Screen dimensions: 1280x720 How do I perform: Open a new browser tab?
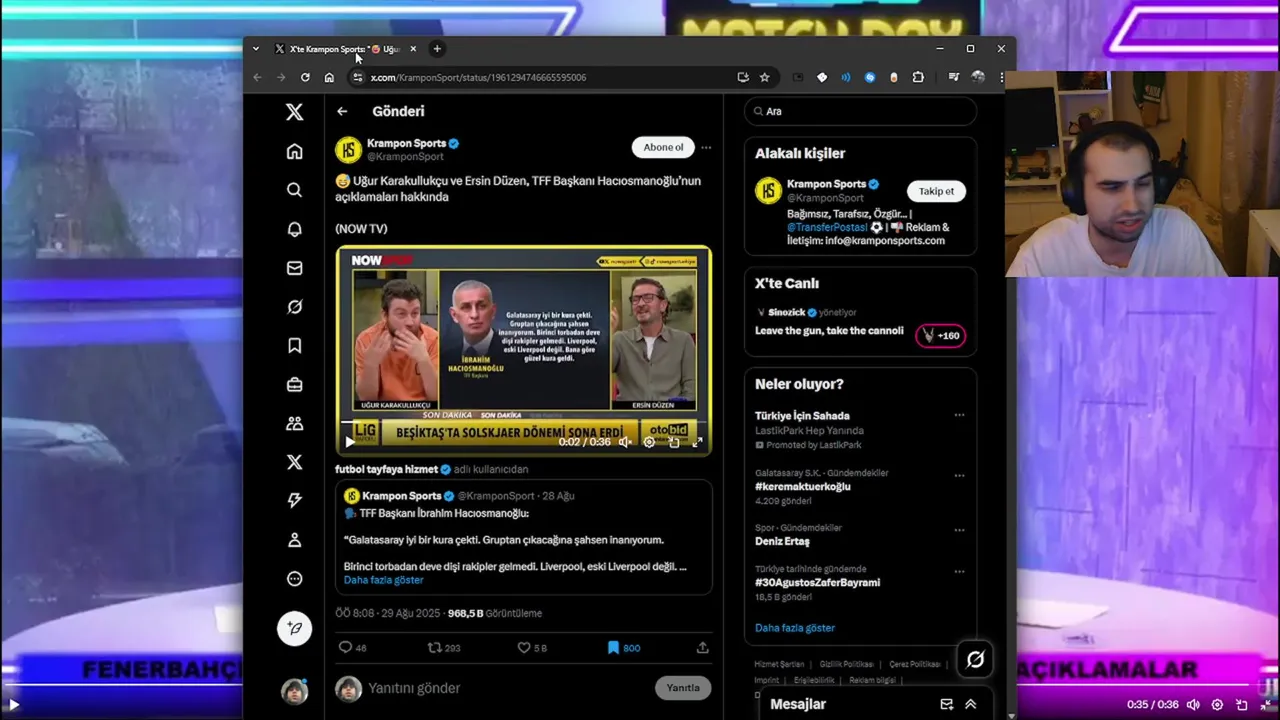coord(437,49)
